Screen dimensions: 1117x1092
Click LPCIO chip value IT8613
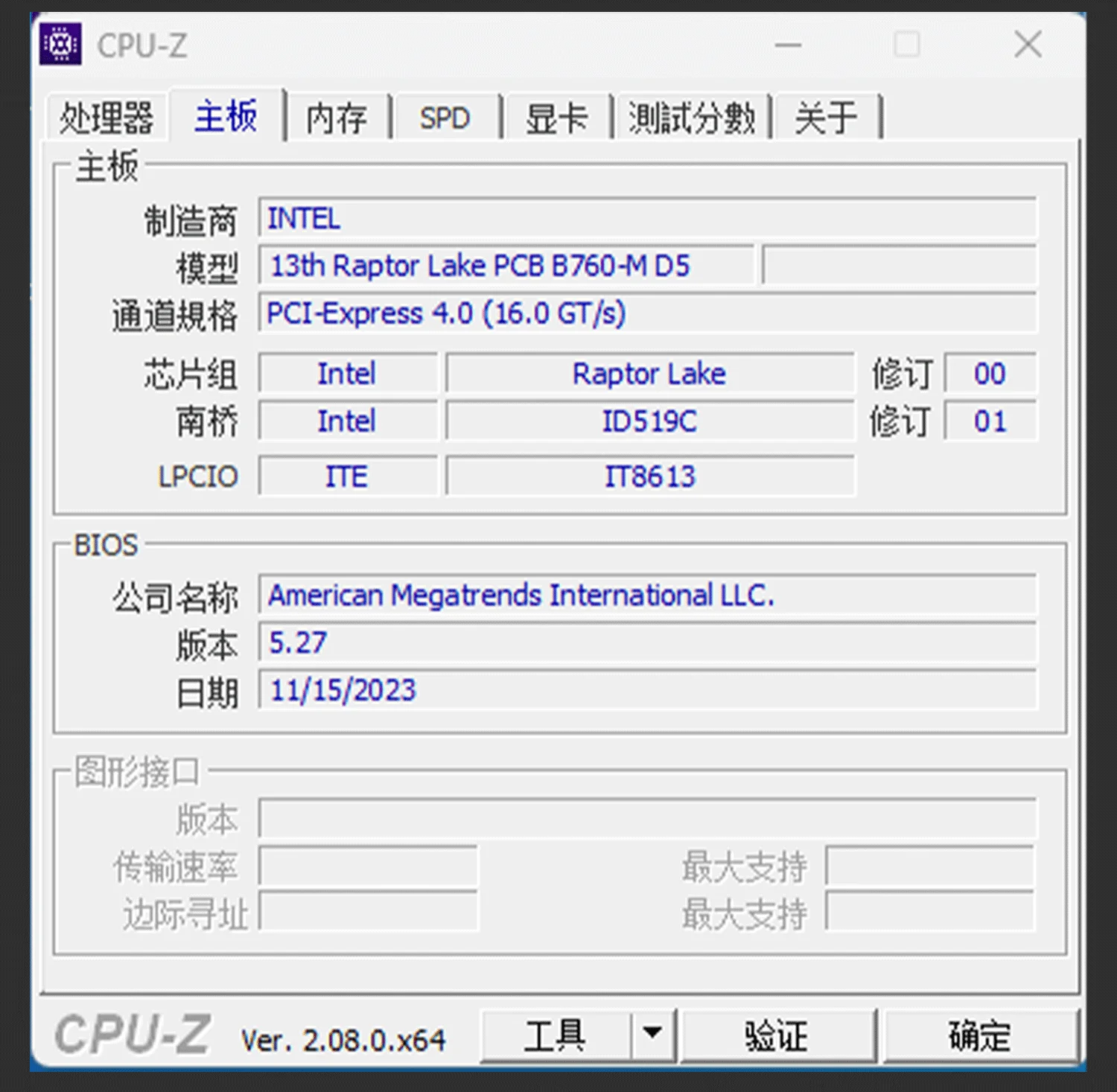650,476
